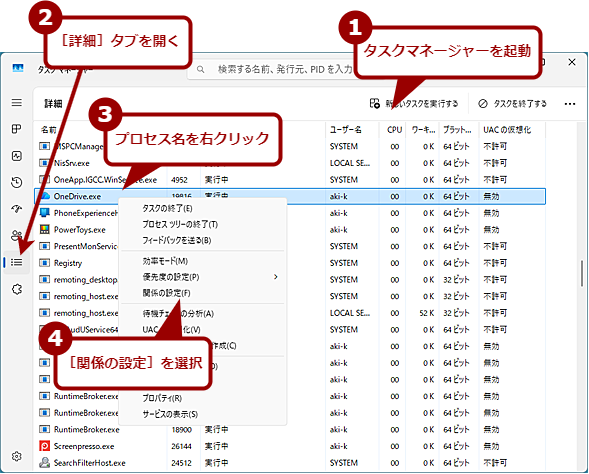Click PID 4952 cell
589x474 pixels.
(x=179, y=180)
